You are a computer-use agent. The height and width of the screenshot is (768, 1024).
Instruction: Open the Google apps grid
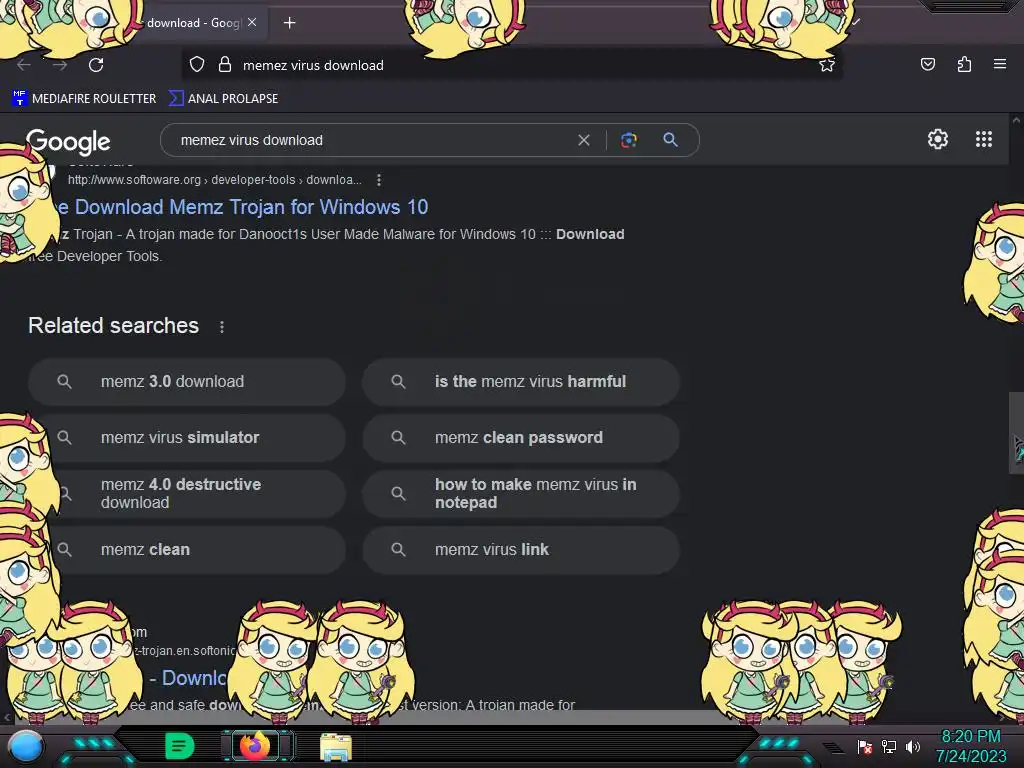pyautogui.click(x=984, y=139)
